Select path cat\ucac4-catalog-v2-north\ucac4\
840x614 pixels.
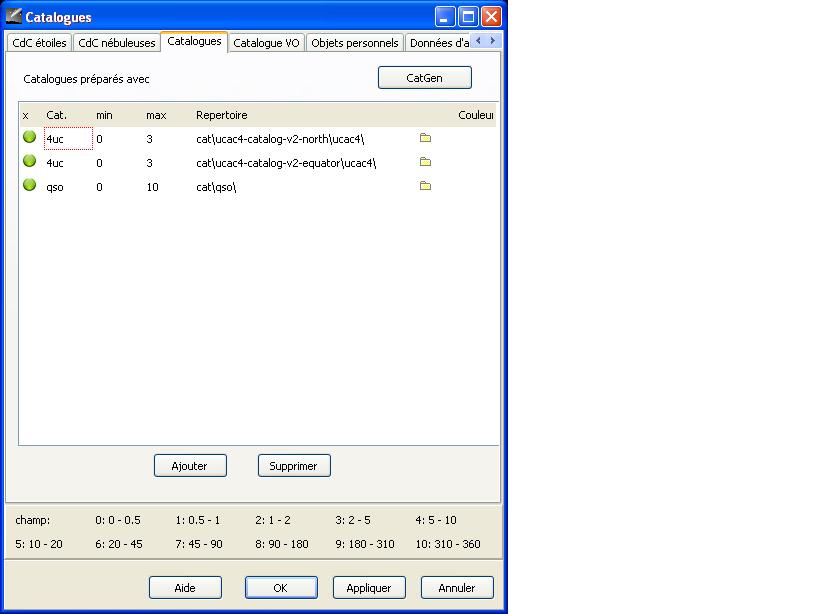tap(280, 139)
